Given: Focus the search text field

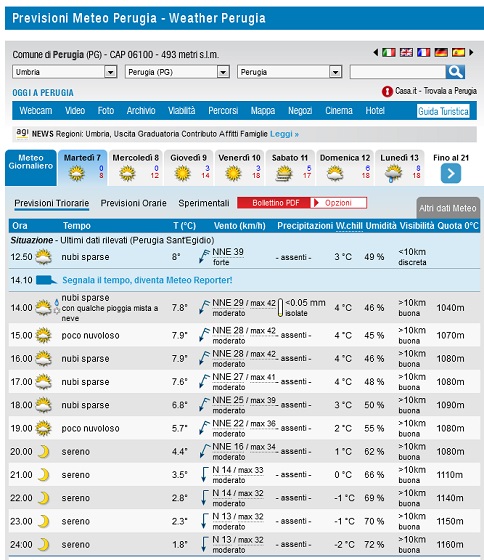Looking at the screenshot, I should tap(398, 72).
